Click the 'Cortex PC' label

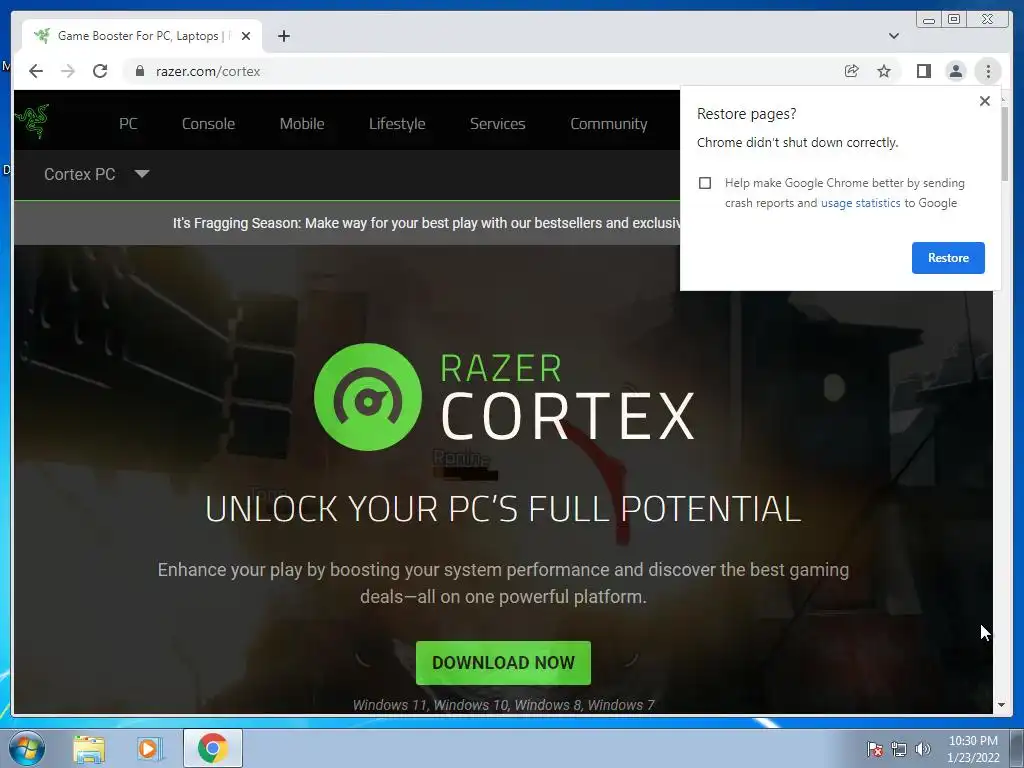pos(80,174)
